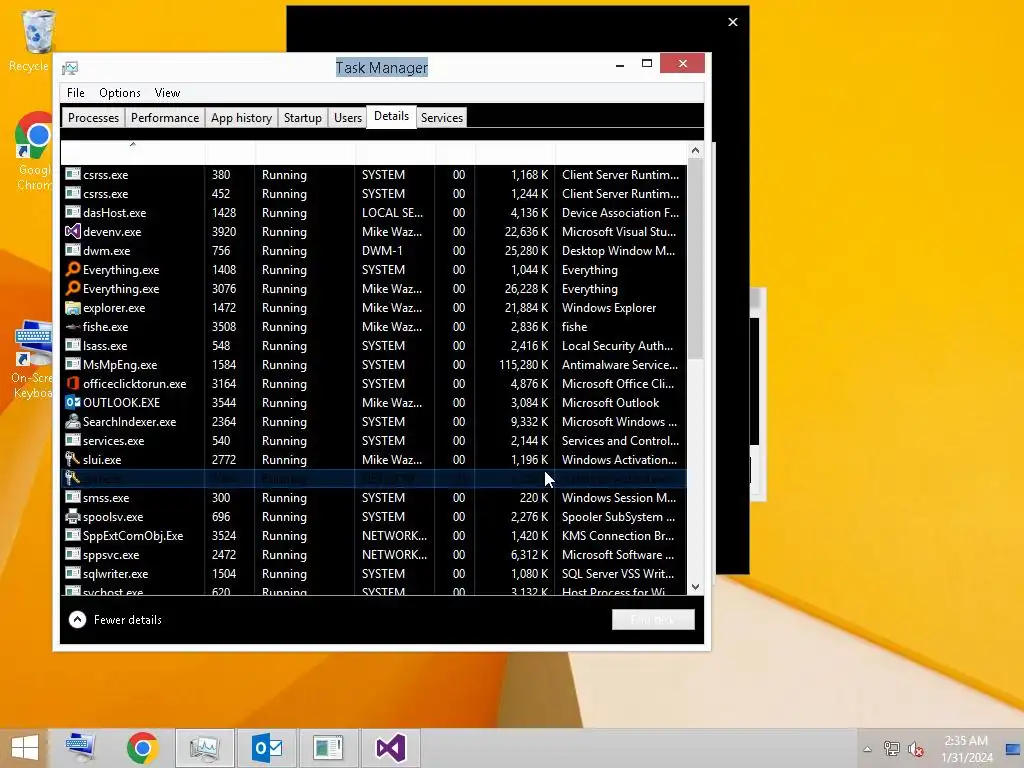Viewport: 1024px width, 768px height.
Task: Click the Task Manager taskbar icon
Action: (x=204, y=748)
